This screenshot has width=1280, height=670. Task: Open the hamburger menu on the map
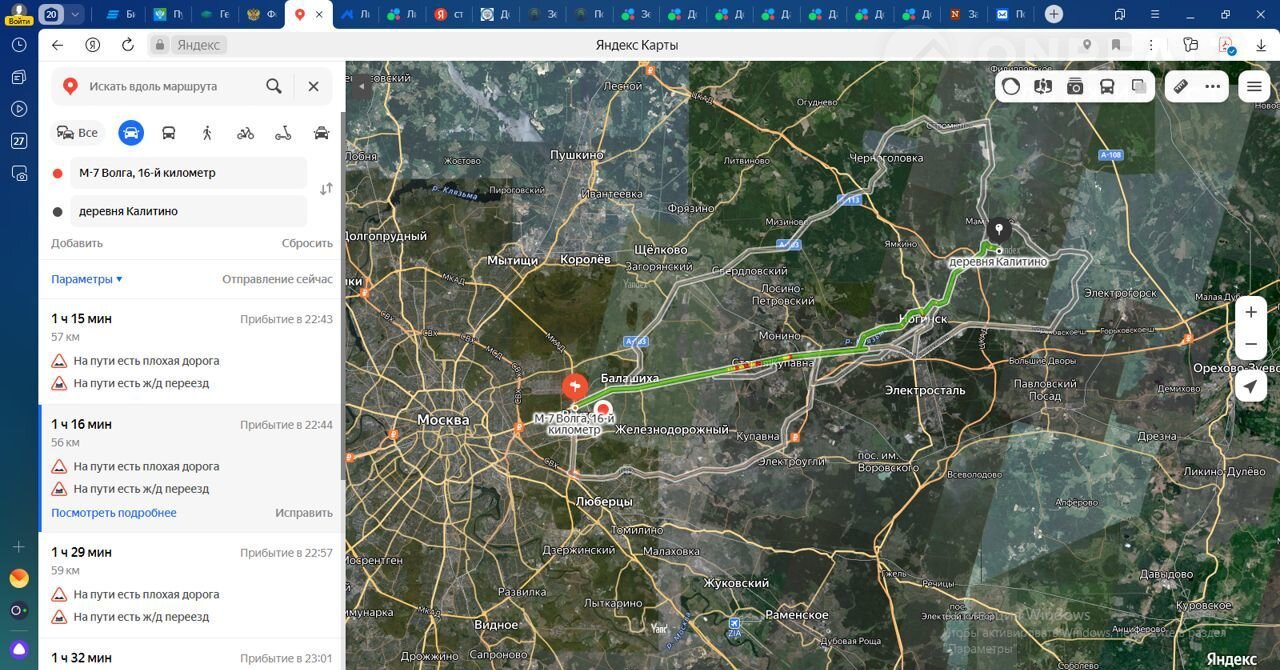[1254, 87]
